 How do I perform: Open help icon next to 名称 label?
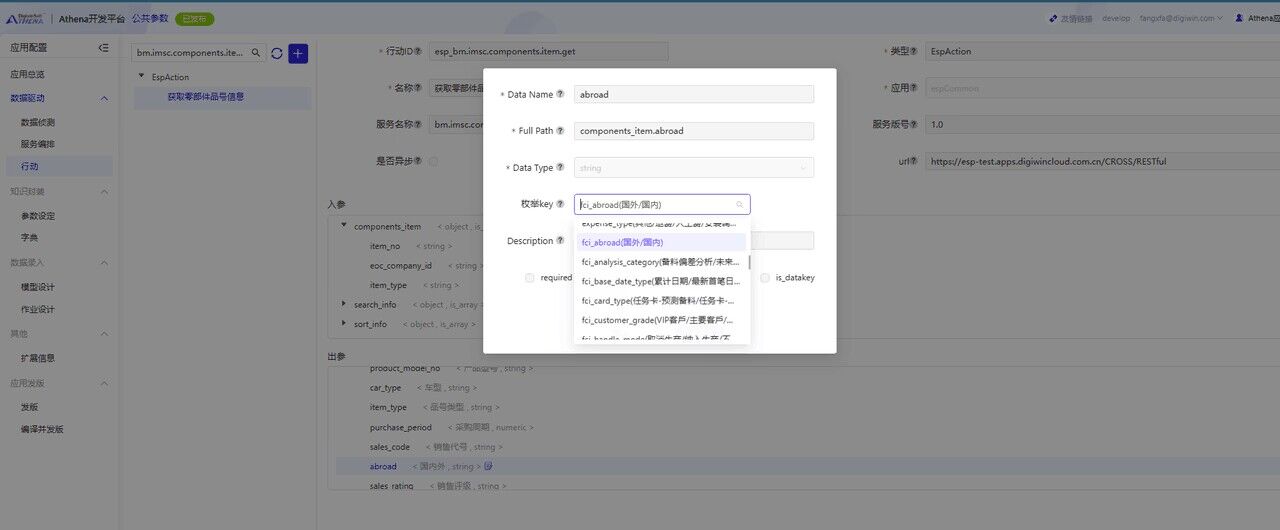(418, 88)
